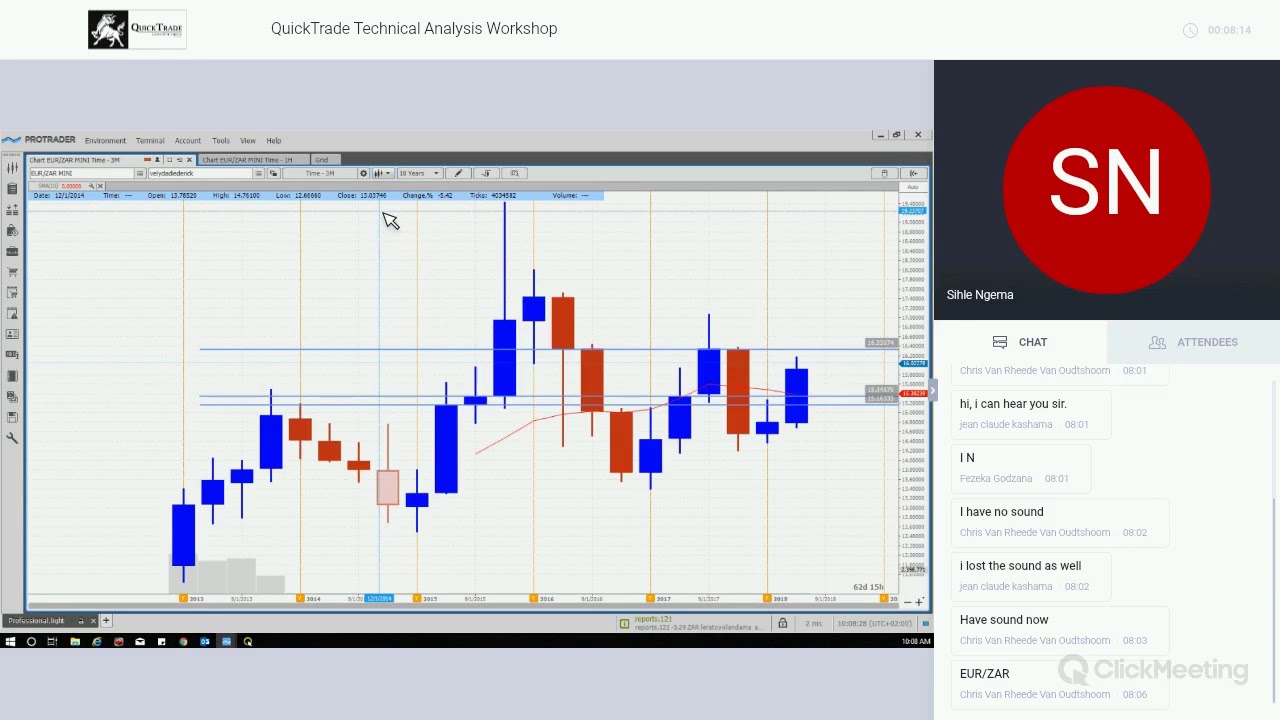Open the Tools menu

coord(221,140)
